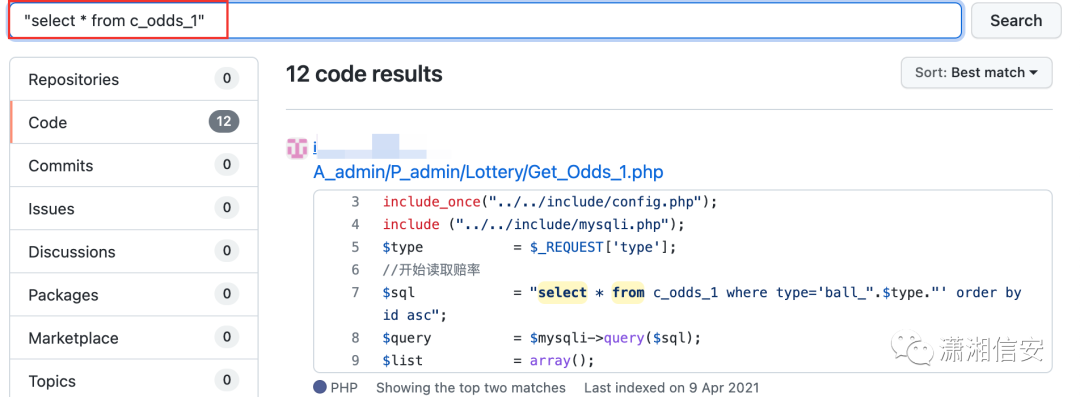Select the Commits filter
1080x397 pixels.
(134, 165)
